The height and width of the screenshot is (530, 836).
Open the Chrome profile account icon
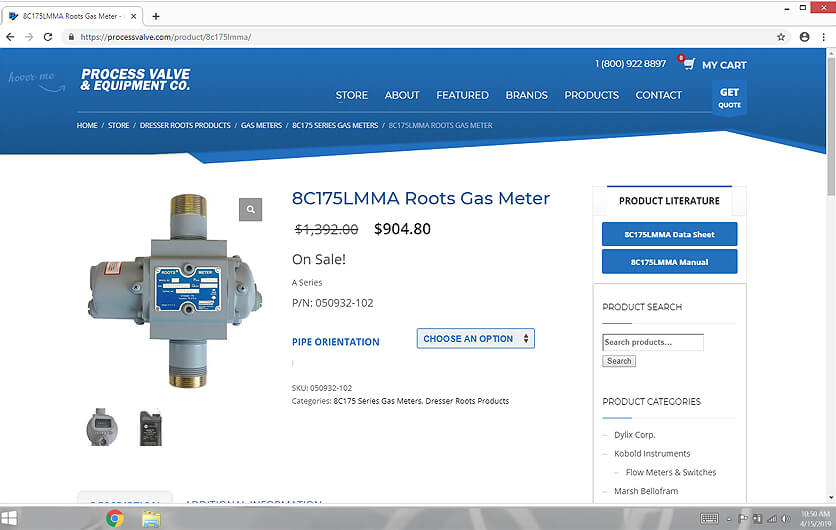click(805, 37)
